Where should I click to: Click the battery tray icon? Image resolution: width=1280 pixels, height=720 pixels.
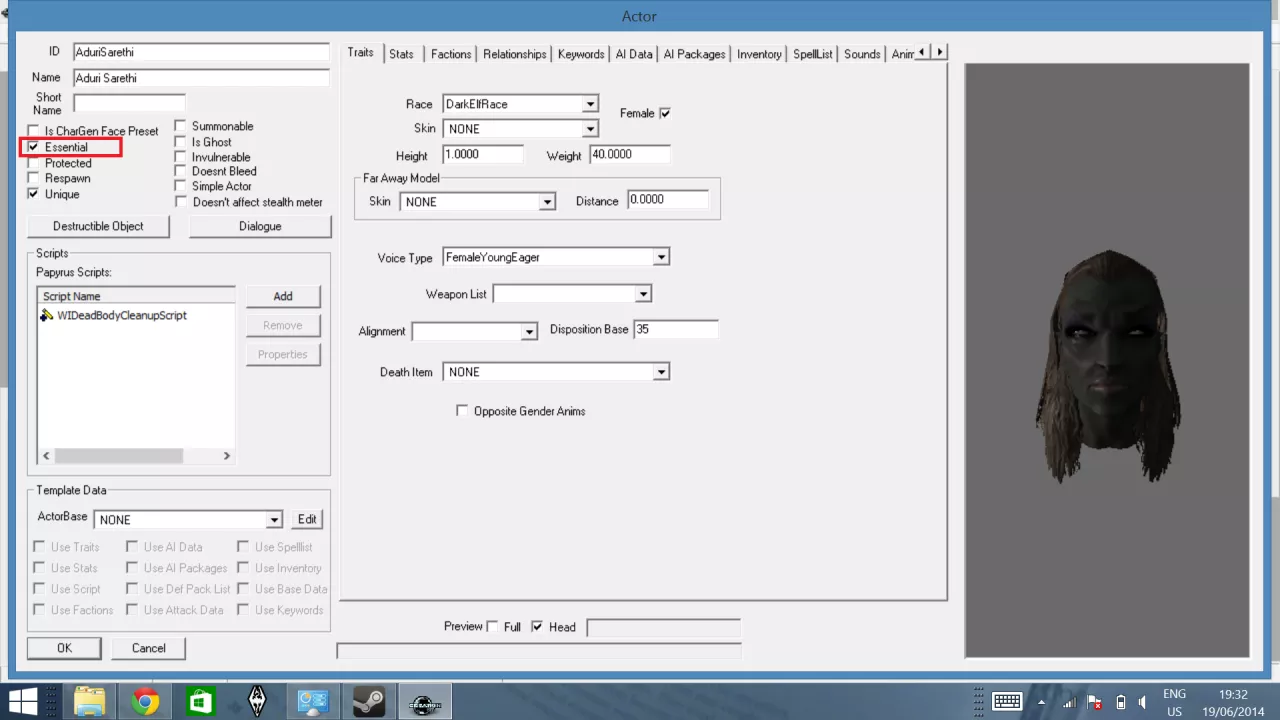click(x=1121, y=702)
